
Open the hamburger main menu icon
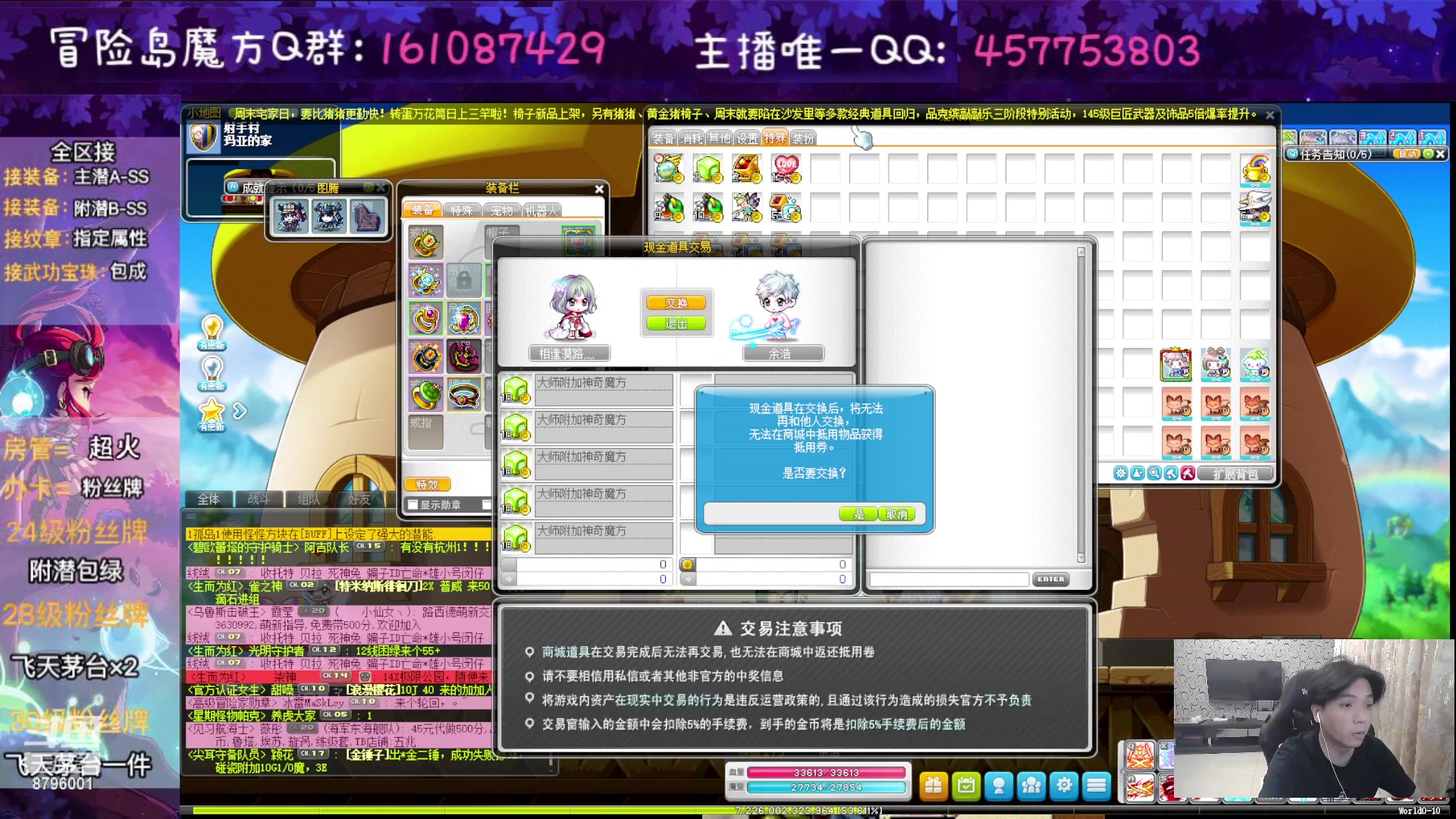click(x=1097, y=786)
